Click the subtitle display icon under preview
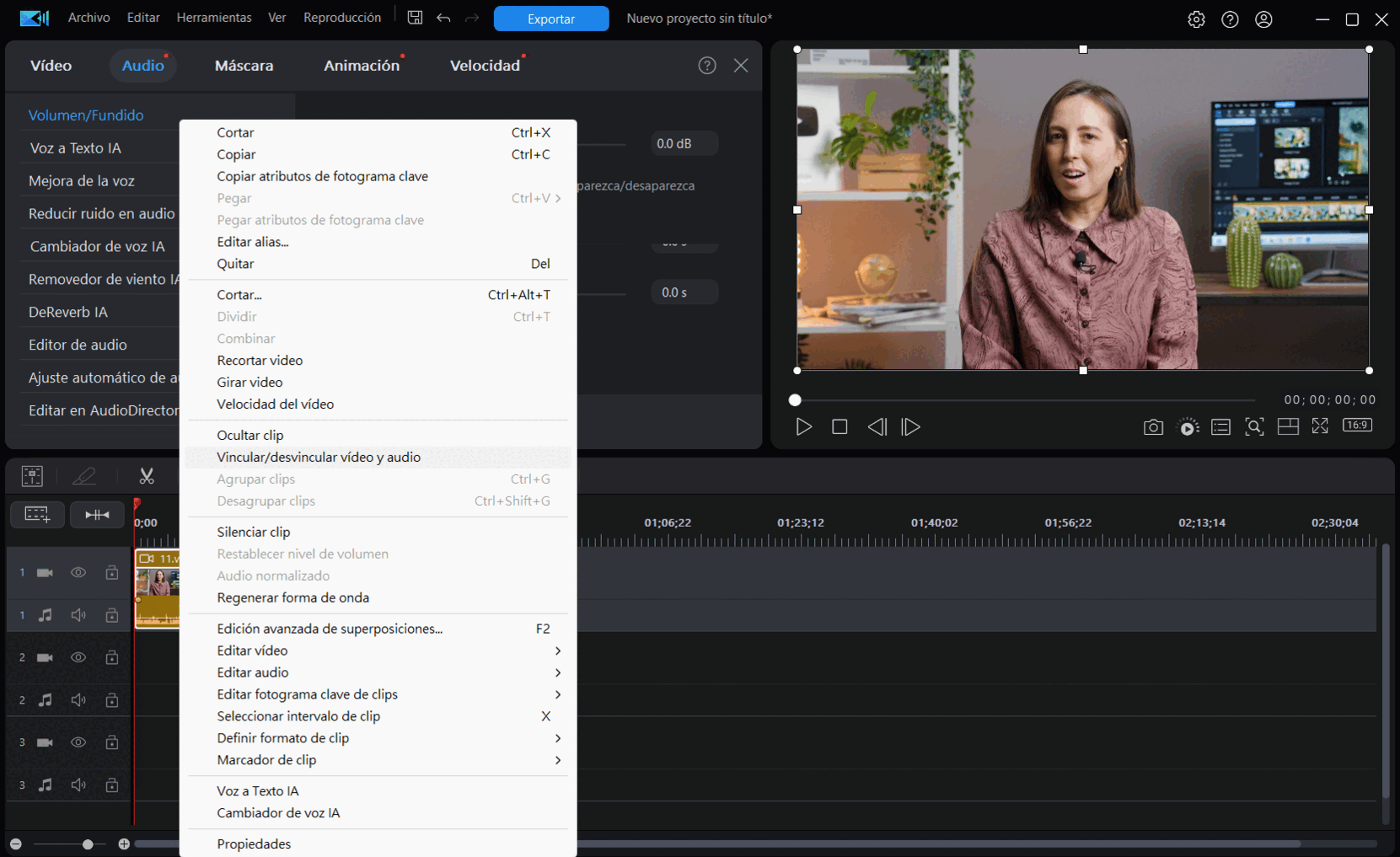The height and width of the screenshot is (857, 1400). click(1220, 427)
